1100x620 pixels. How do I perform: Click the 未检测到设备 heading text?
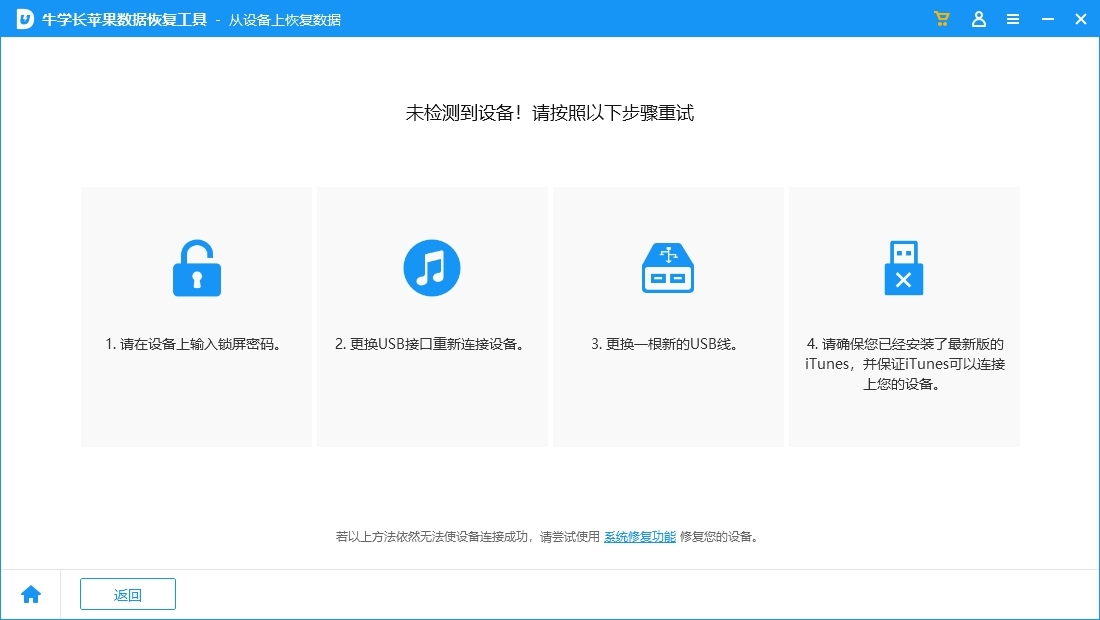(550, 113)
